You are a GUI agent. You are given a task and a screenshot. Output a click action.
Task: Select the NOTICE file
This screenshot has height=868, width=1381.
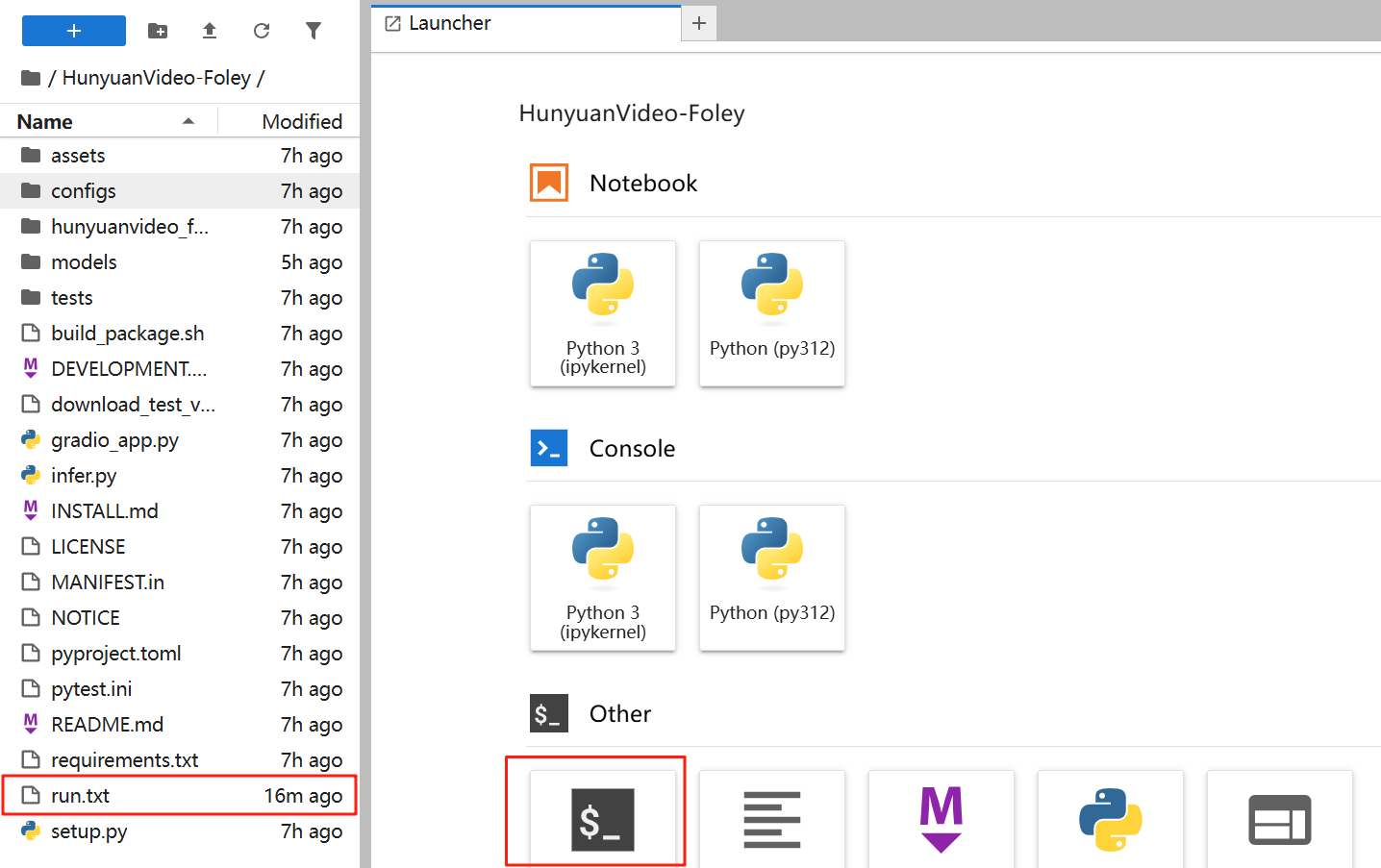(x=180, y=618)
